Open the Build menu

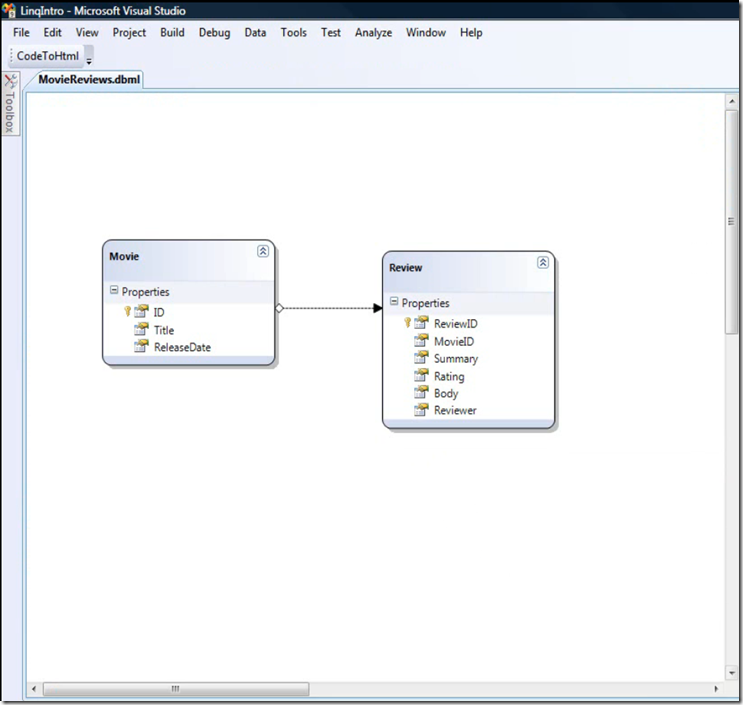point(172,33)
